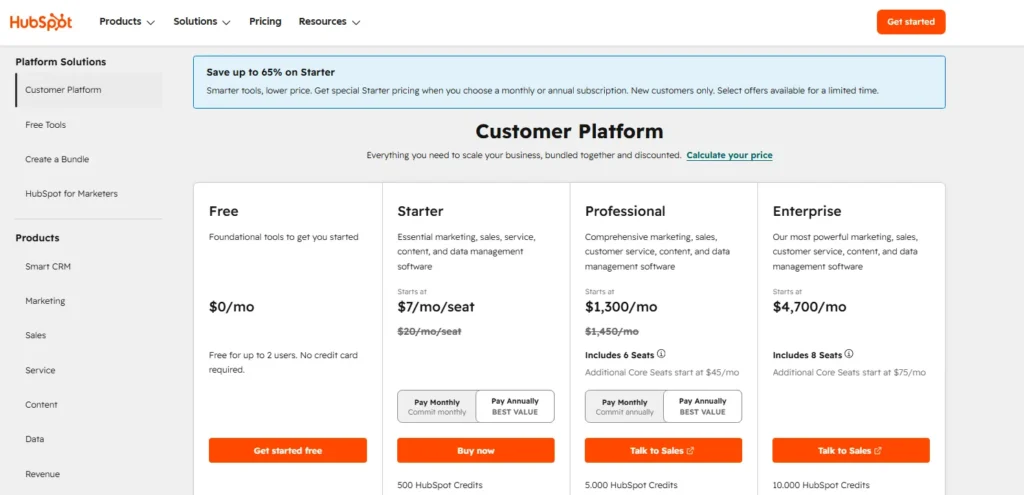1024x495 pixels.
Task: Open HubSpot for Marketers in sidebar
Action: (x=71, y=194)
